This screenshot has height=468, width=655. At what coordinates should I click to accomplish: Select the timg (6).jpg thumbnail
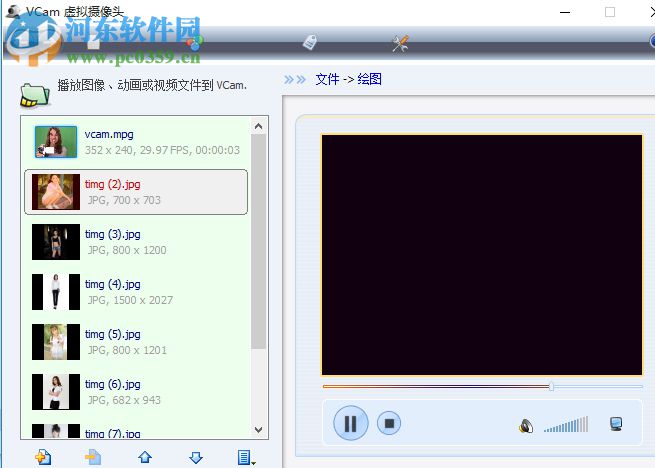pos(56,392)
